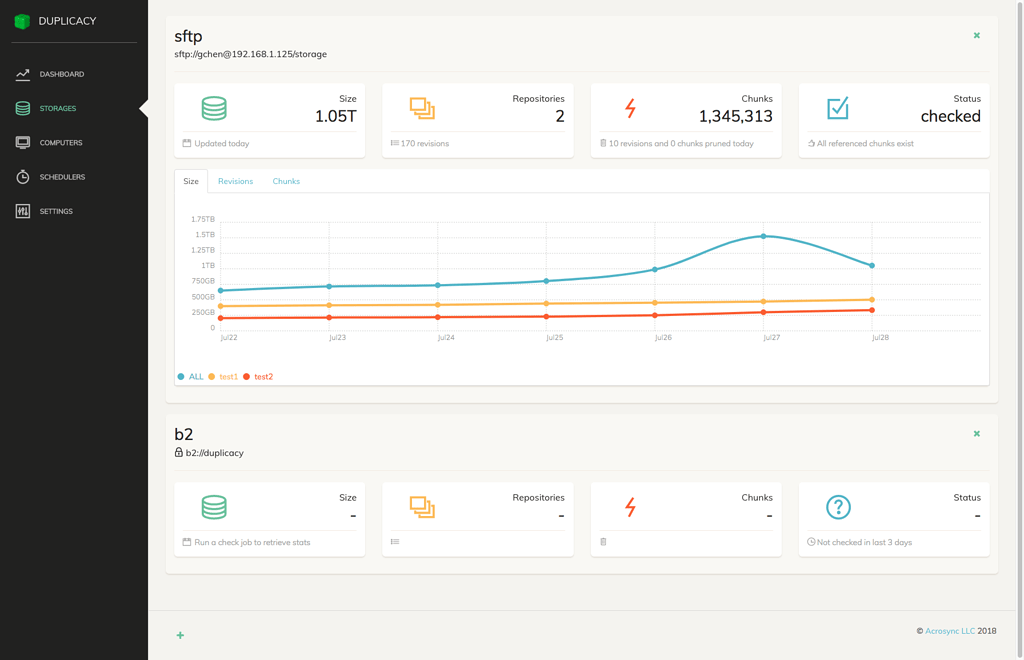
Task: Click the blue ALL data point at Jul28
Action: (872, 266)
